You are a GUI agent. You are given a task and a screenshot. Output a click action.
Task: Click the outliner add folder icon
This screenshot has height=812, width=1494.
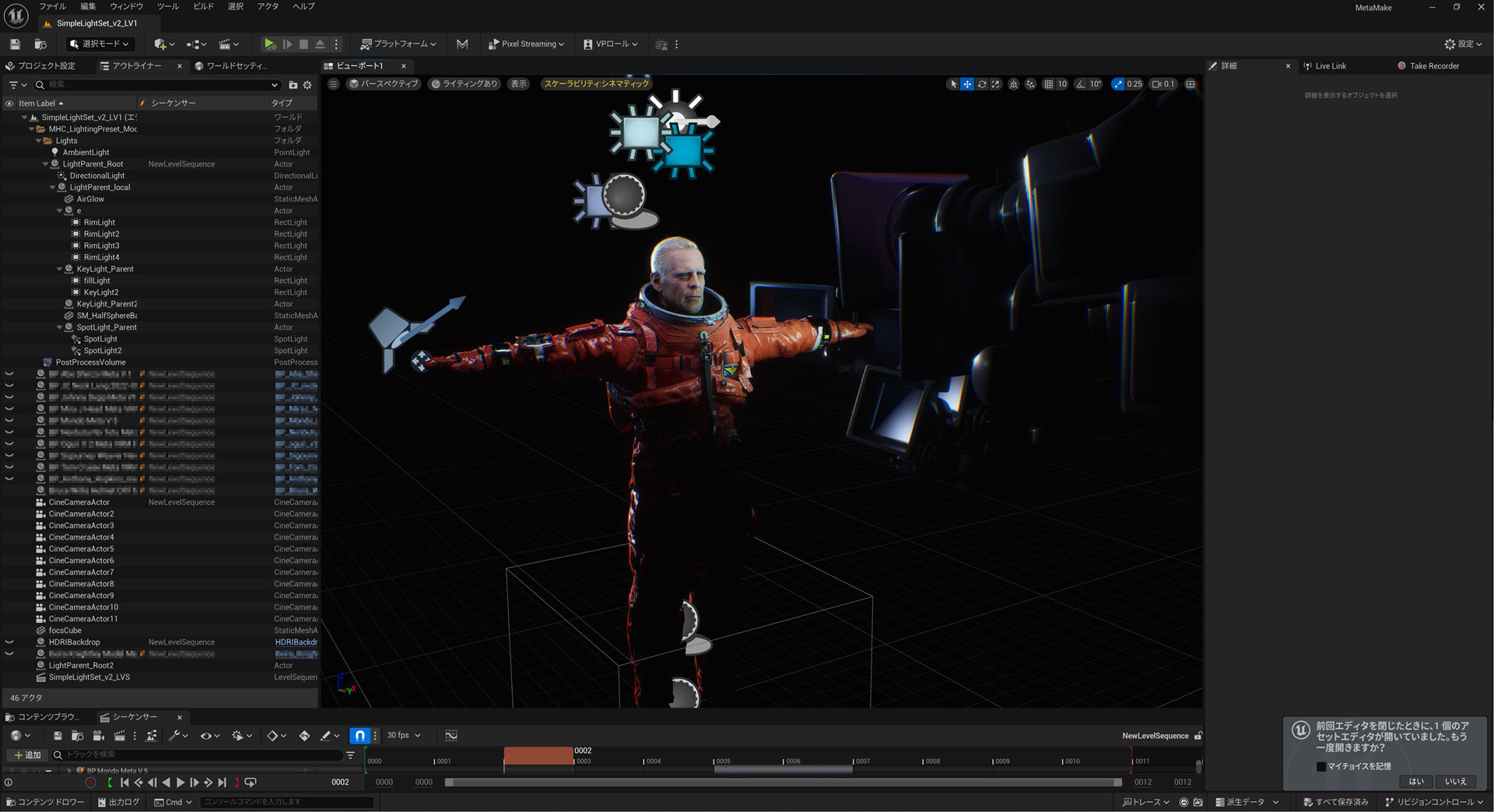coord(293,85)
